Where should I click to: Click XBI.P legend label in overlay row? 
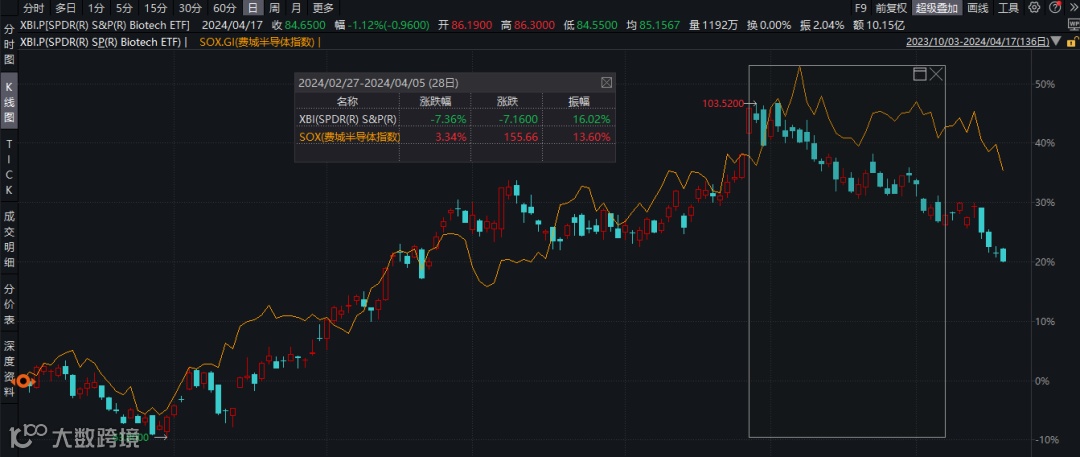click(101, 42)
